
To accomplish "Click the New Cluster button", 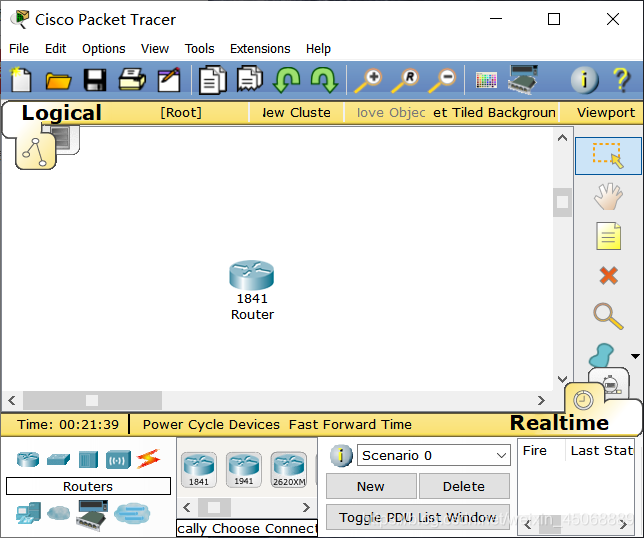I will (x=296, y=113).
